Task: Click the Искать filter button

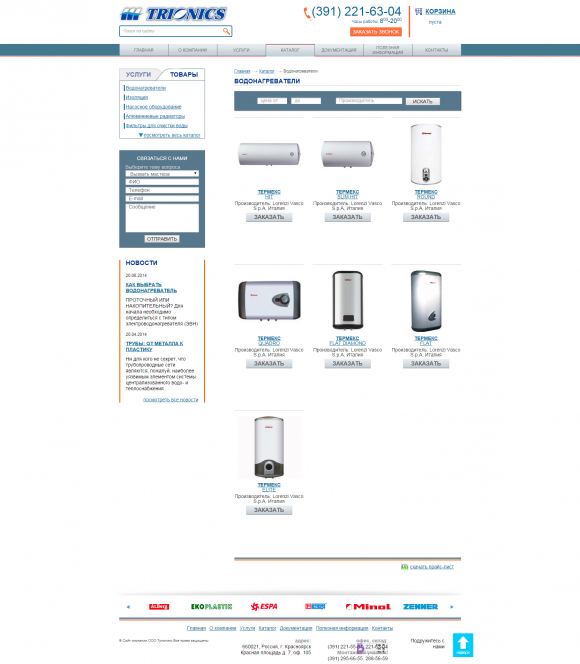Action: (423, 101)
